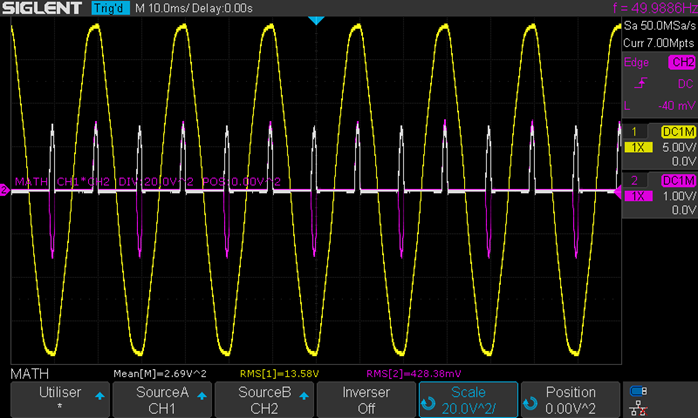The height and width of the screenshot is (419, 699).
Task: Click channel 1 1X probe attenuation badge
Action: (x=638, y=148)
